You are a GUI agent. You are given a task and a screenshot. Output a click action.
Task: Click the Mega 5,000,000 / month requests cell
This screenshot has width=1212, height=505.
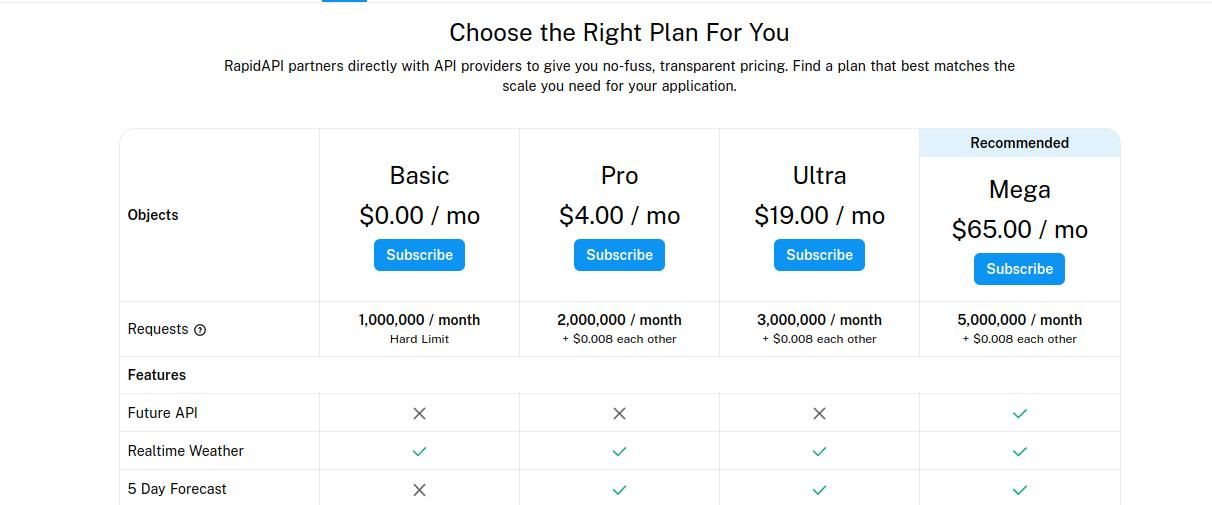pos(1019,320)
